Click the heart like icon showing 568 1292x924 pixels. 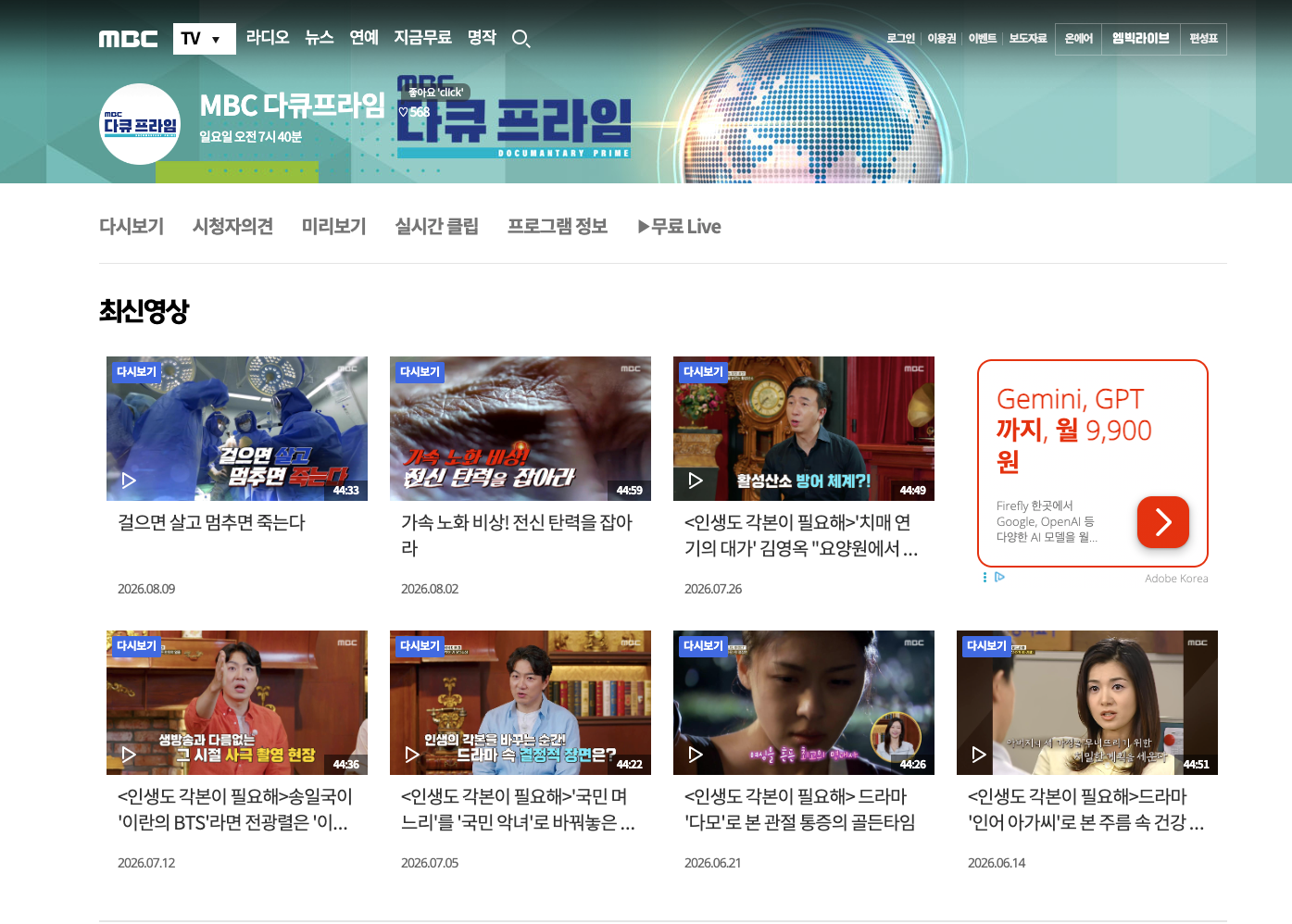pos(404,112)
